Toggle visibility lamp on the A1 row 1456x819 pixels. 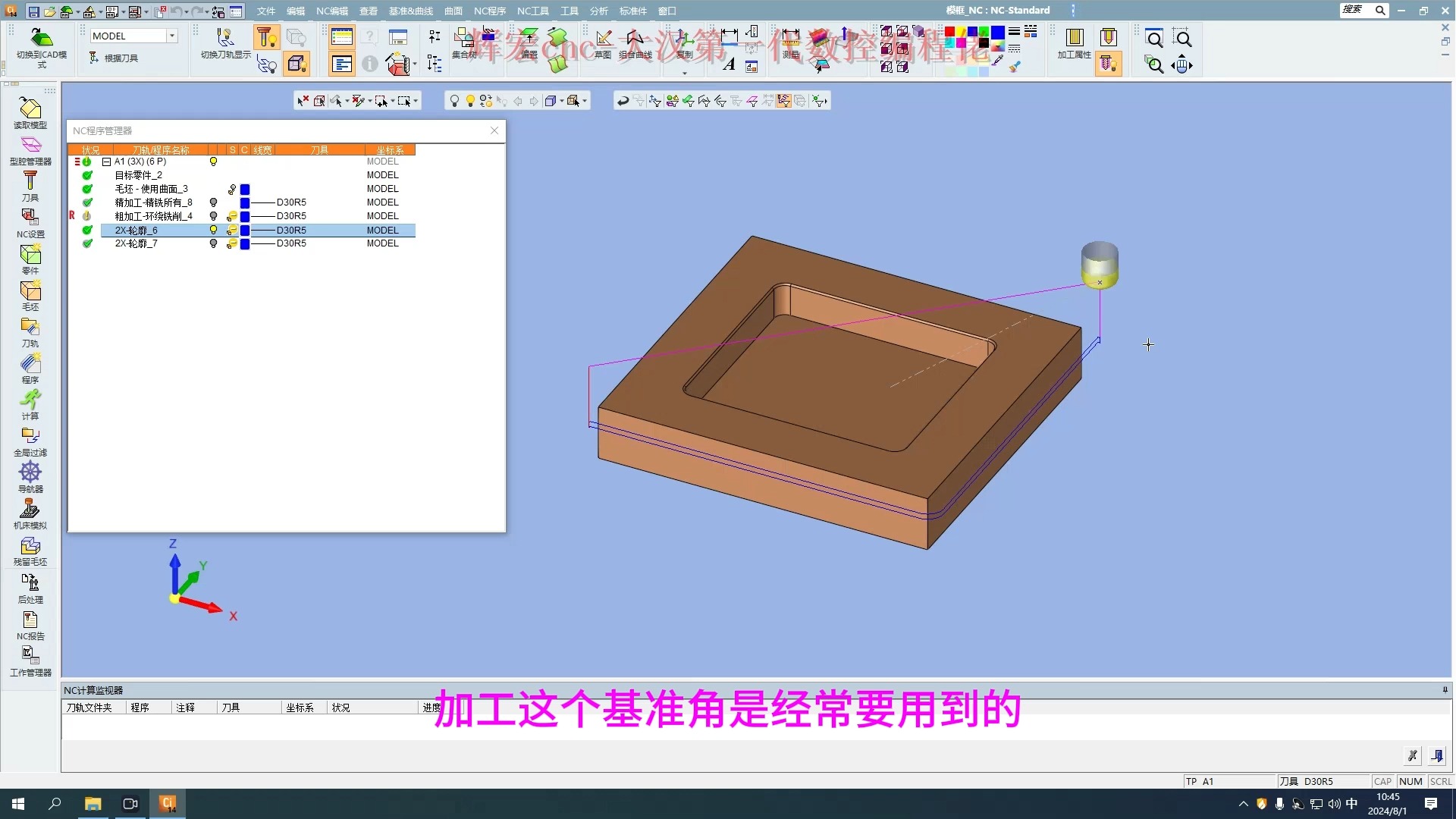213,161
